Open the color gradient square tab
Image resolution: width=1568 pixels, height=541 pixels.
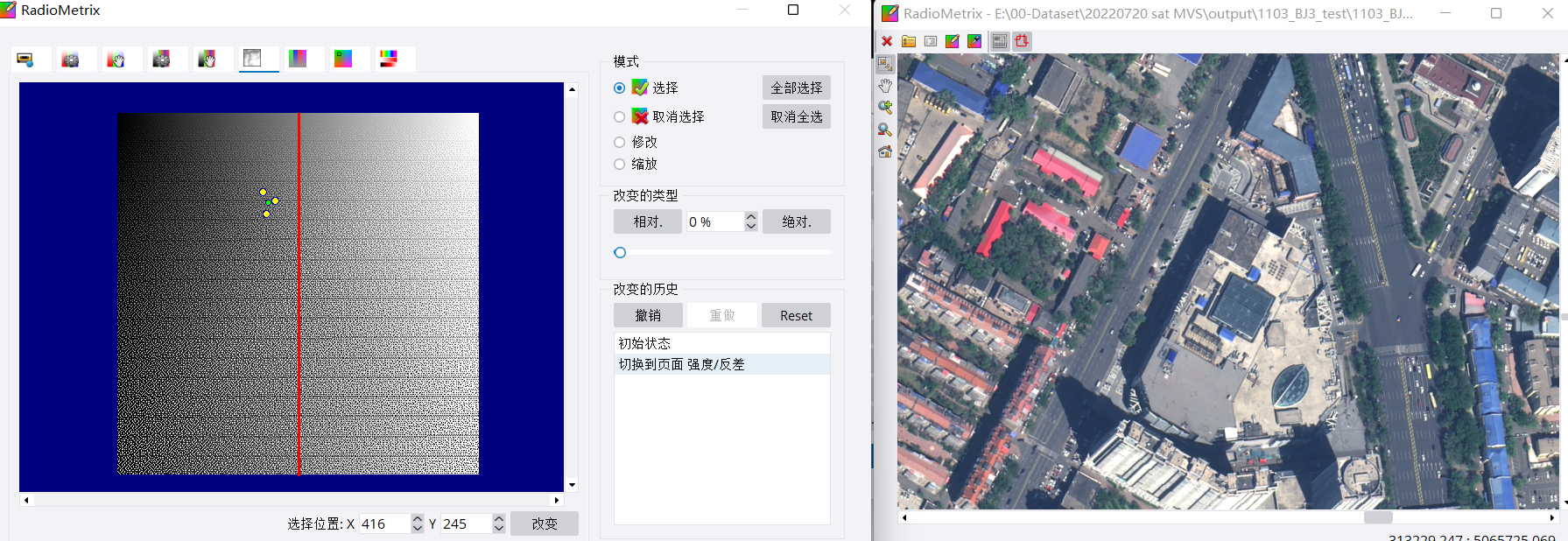tap(344, 60)
